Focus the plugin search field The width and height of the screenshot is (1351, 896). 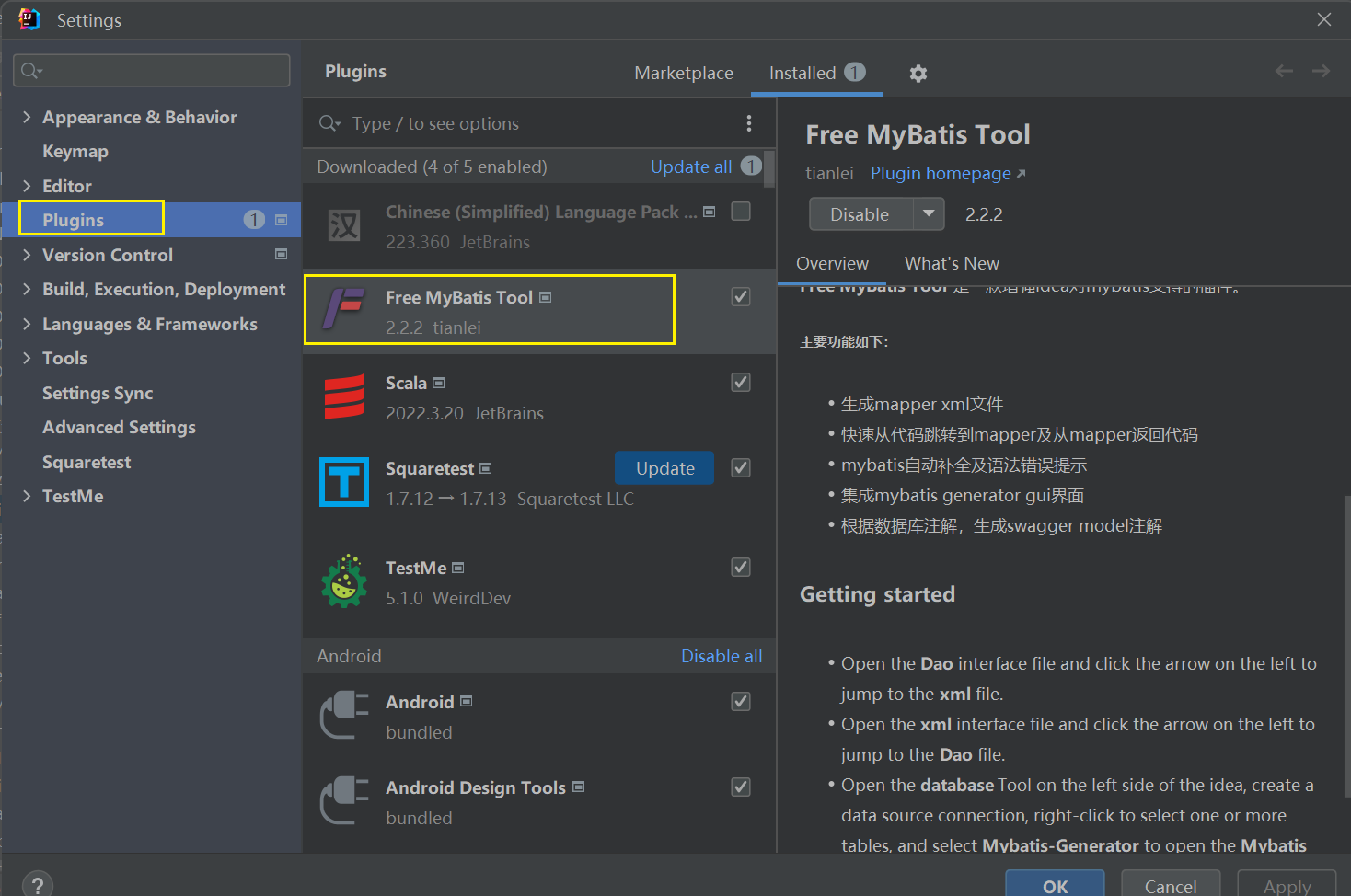click(x=538, y=123)
